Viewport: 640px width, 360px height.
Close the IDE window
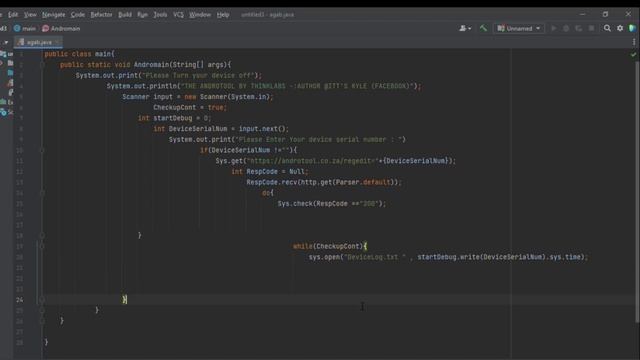tap(628, 14)
